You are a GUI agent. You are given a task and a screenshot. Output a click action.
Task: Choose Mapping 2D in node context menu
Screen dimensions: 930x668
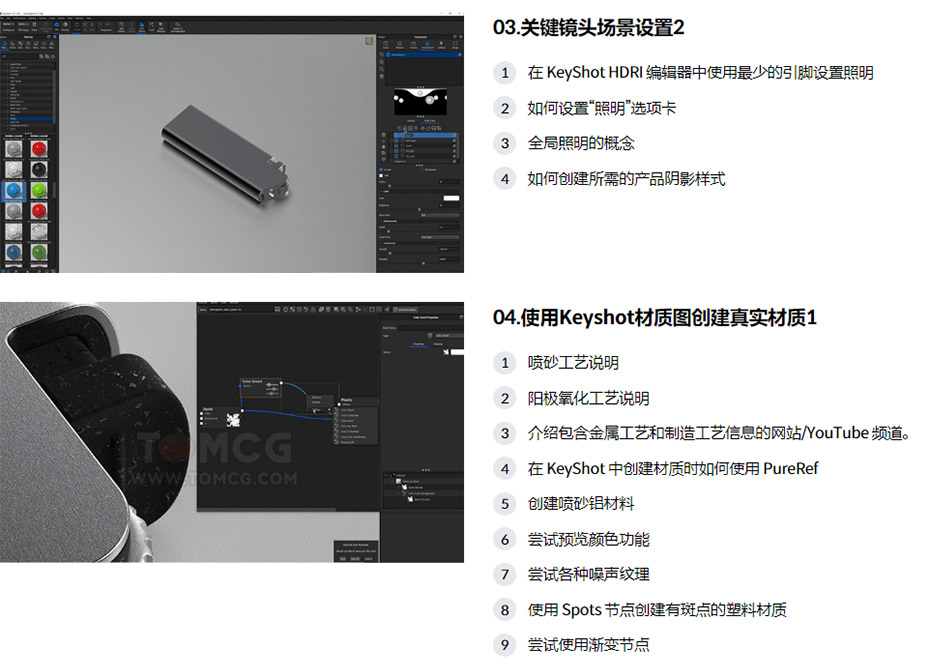355,442
